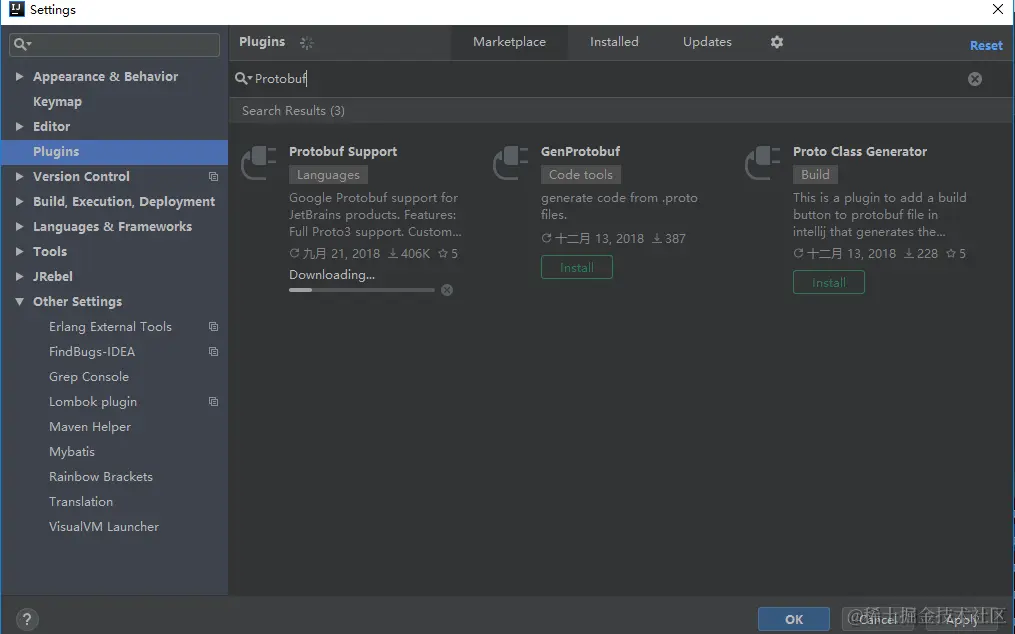This screenshot has height=634, width=1015.
Task: Open the Protobuf Support plugin title
Action: pos(343,152)
